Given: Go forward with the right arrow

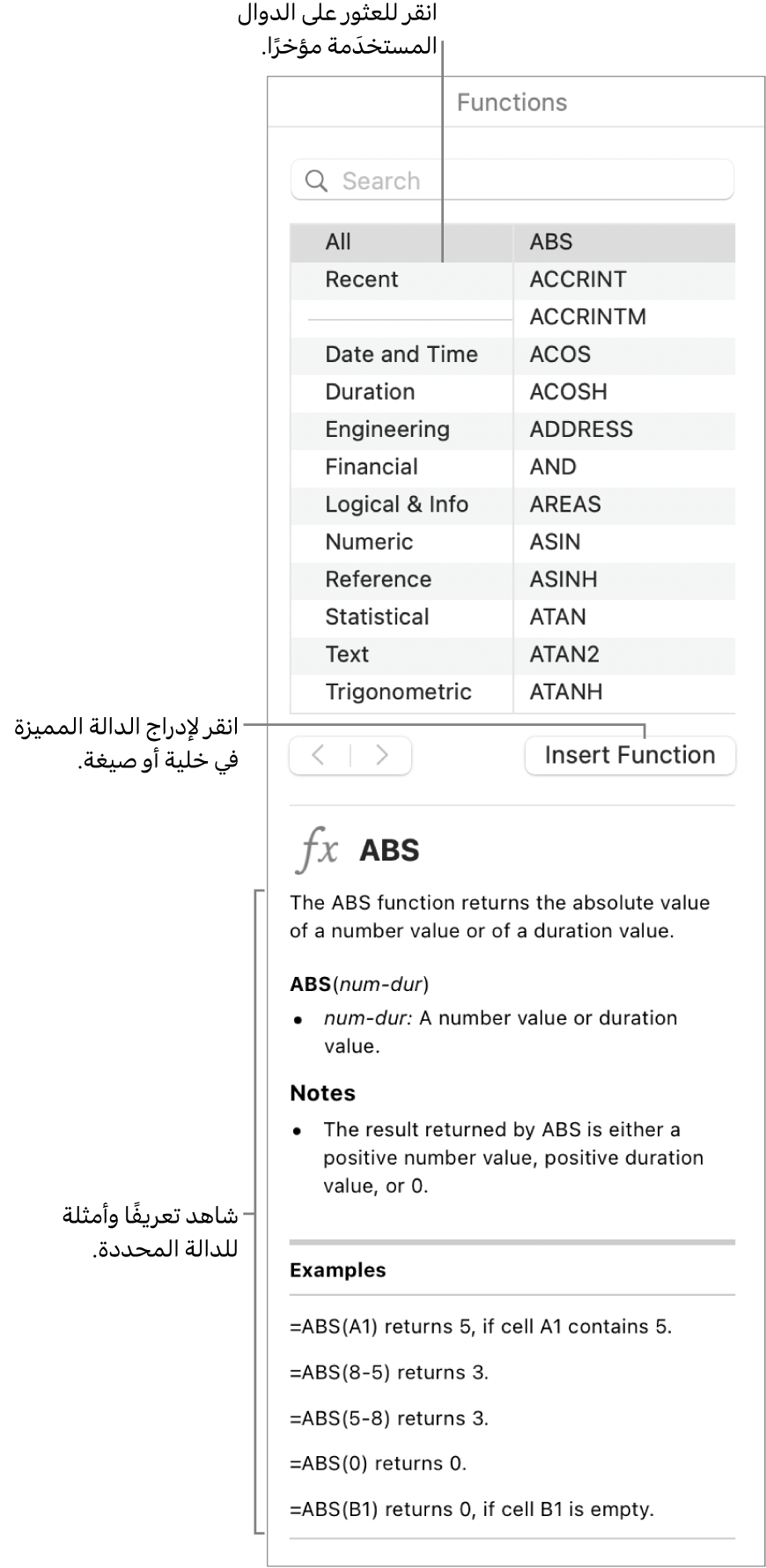Looking at the screenshot, I should [x=381, y=755].
